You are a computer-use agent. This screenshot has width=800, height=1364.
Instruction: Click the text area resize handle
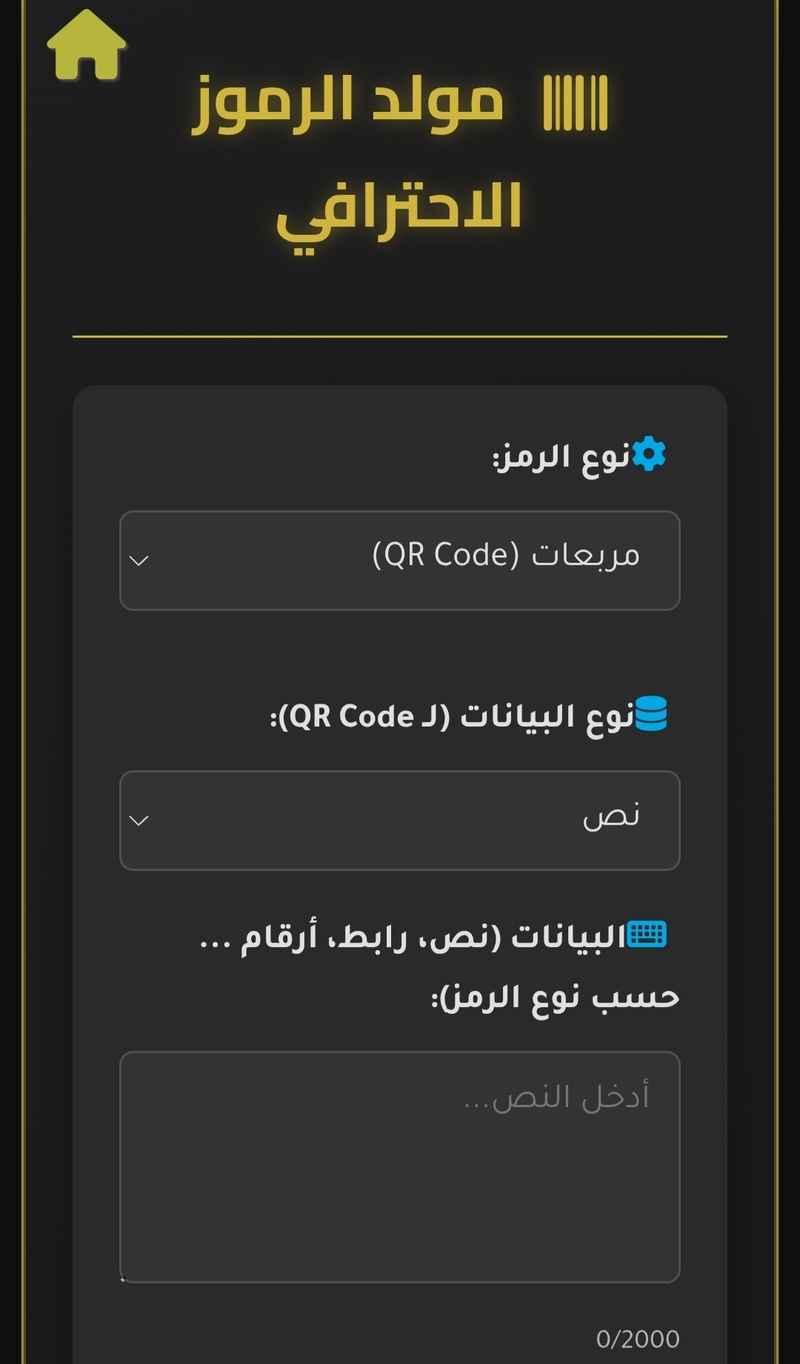click(124, 1278)
